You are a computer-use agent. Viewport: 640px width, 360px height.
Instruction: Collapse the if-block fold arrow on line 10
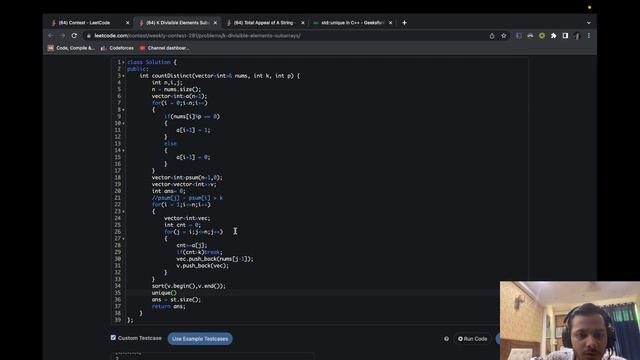tap(124, 123)
